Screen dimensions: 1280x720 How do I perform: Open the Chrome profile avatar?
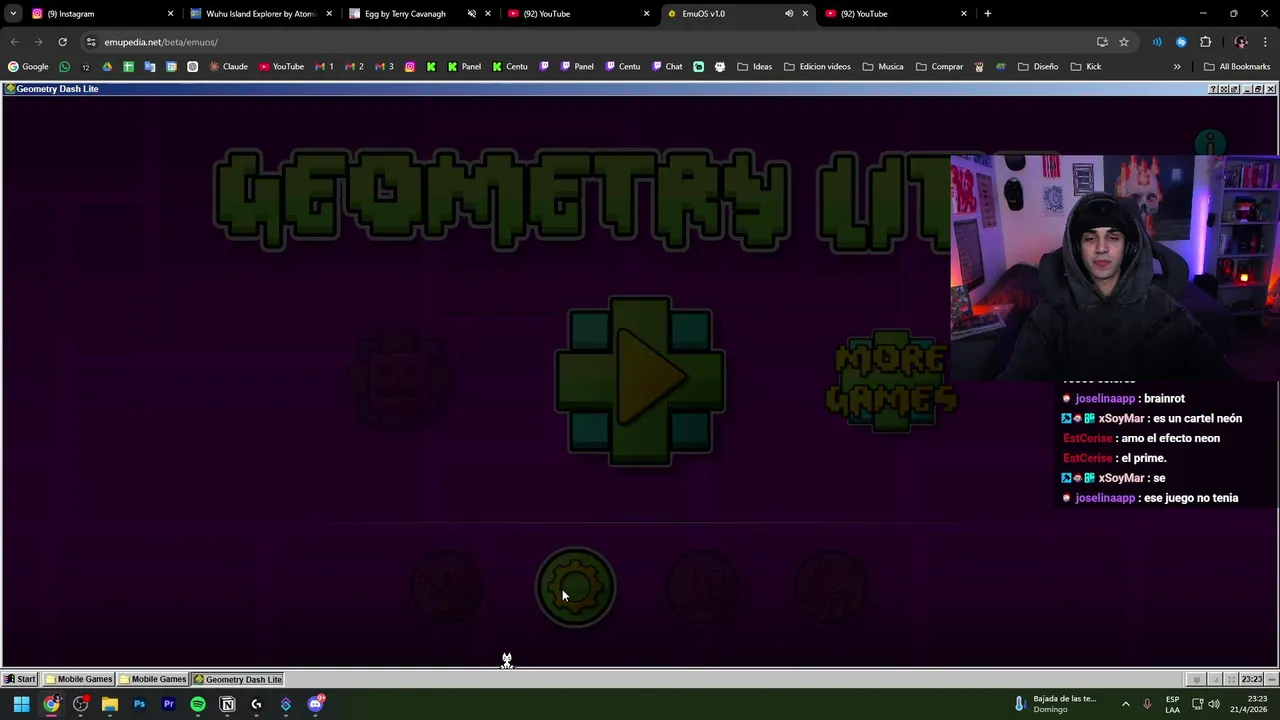(1241, 42)
